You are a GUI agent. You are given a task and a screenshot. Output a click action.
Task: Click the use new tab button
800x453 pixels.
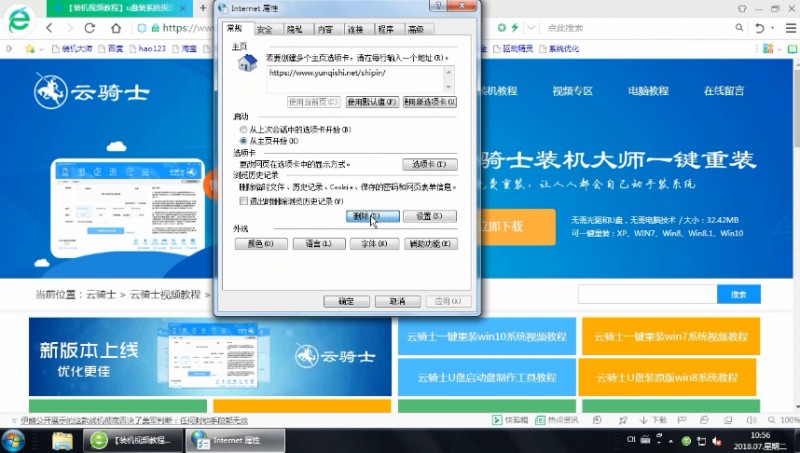430,102
